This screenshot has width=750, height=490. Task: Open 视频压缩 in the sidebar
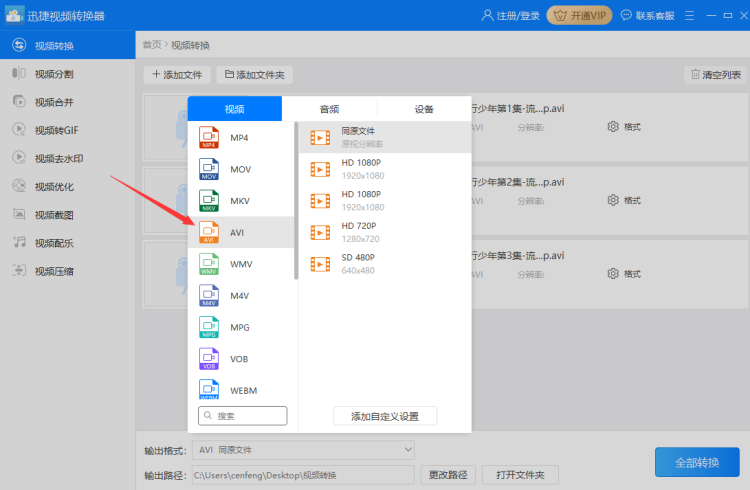tap(67, 271)
